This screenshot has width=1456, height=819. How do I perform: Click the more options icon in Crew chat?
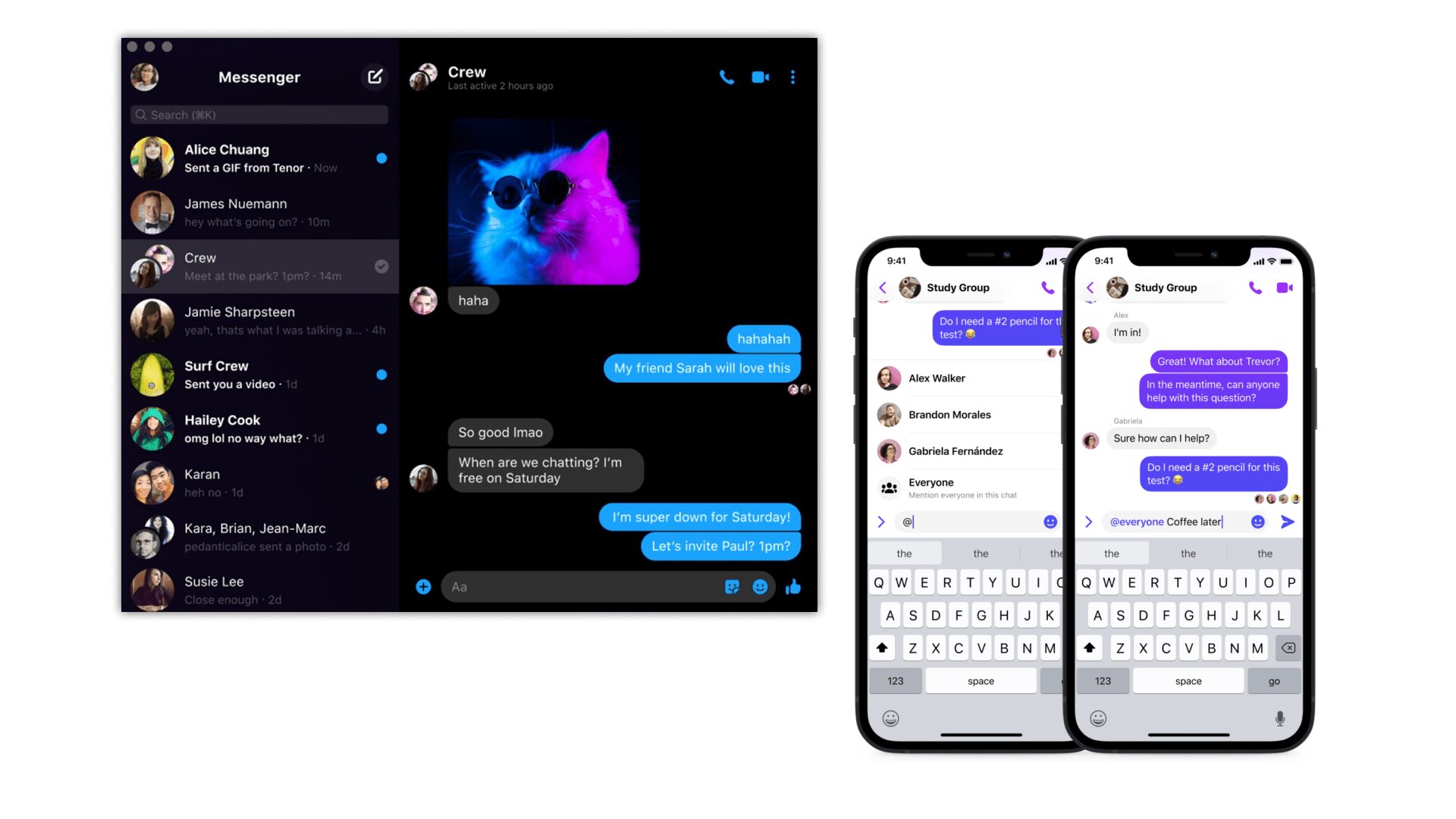pos(793,77)
